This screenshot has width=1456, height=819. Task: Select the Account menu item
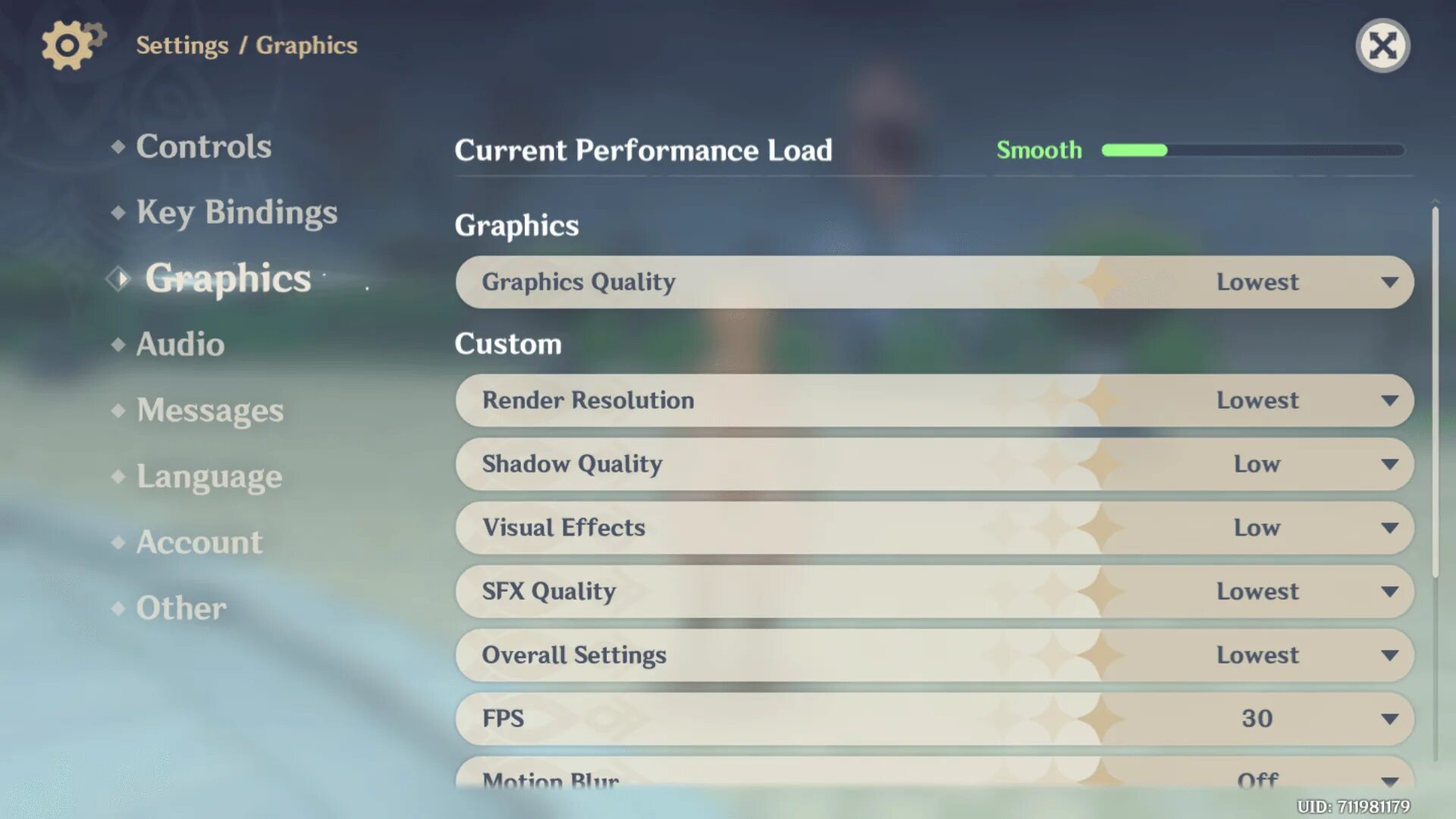(x=199, y=541)
